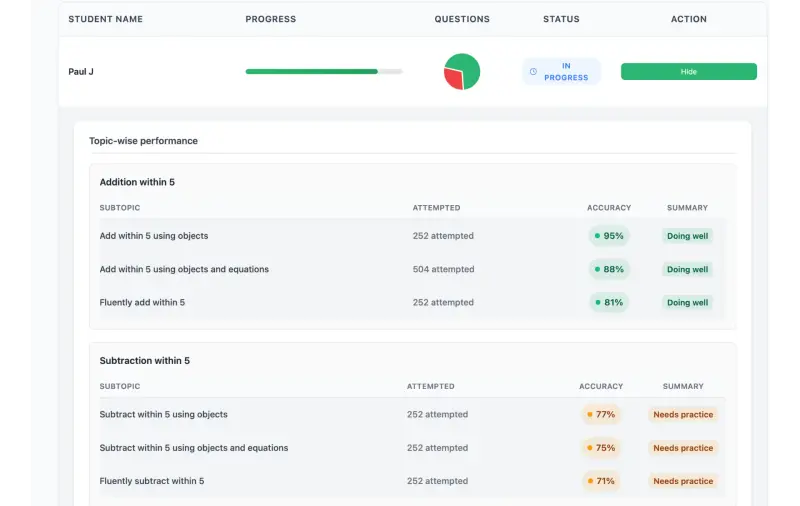Click the Subtraction within 5 topic title

pyautogui.click(x=144, y=361)
